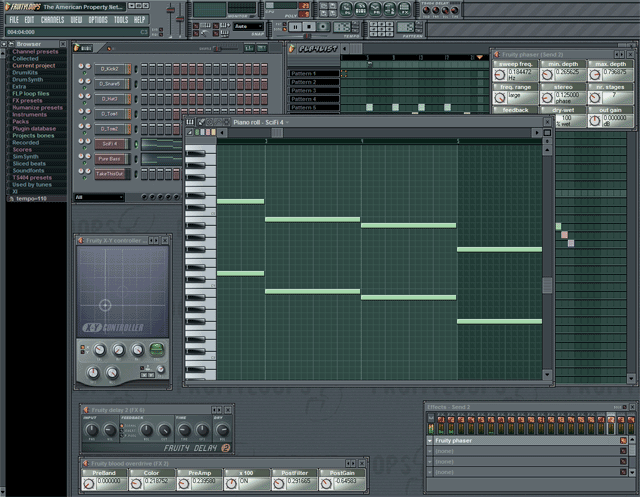Click piano roll vertical scroll down arrow
The image size is (640, 497).
(x=547, y=374)
